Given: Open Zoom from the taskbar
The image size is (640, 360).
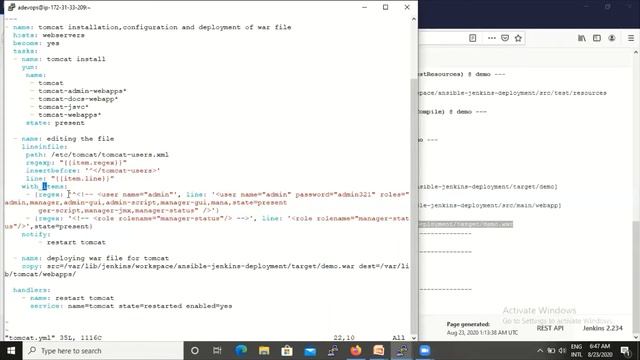Looking at the screenshot, I should tap(424, 351).
